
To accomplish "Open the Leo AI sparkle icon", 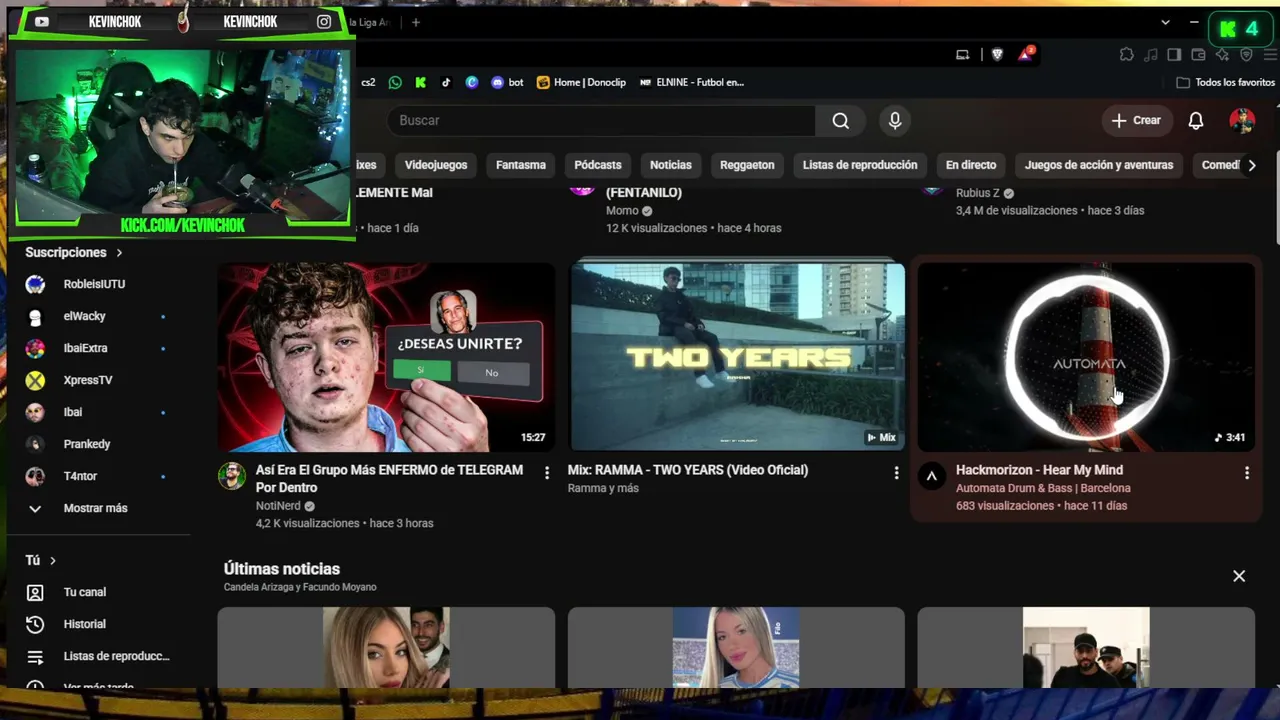I will 1222,54.
